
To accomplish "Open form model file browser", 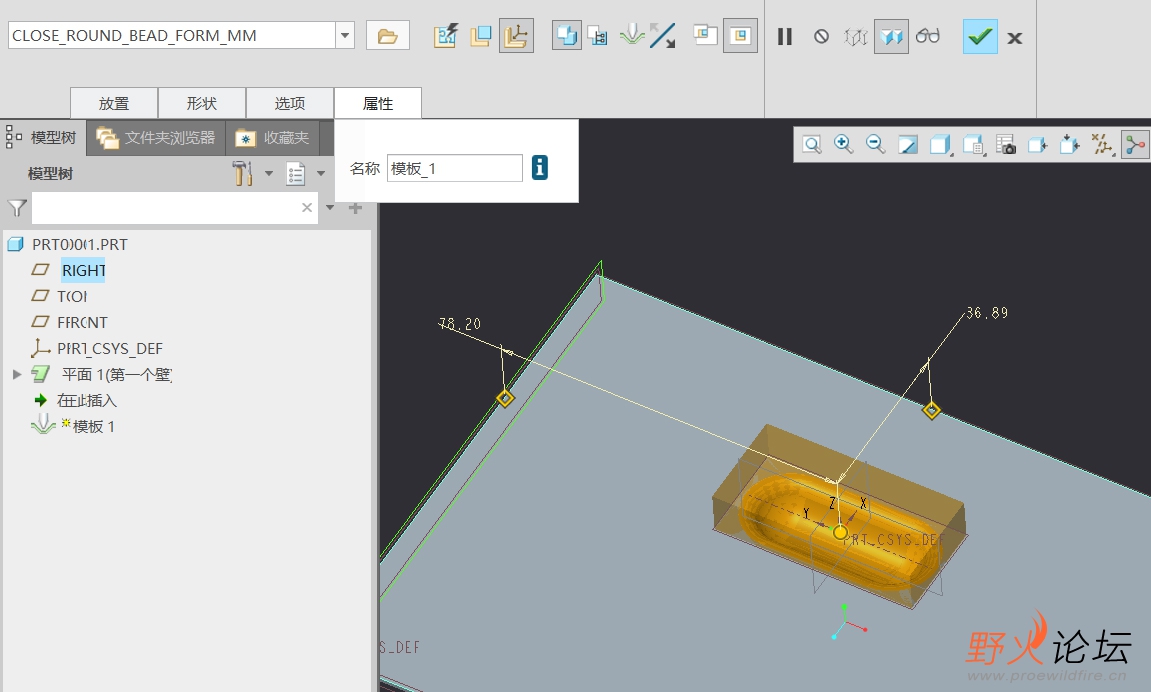I will pos(388,35).
